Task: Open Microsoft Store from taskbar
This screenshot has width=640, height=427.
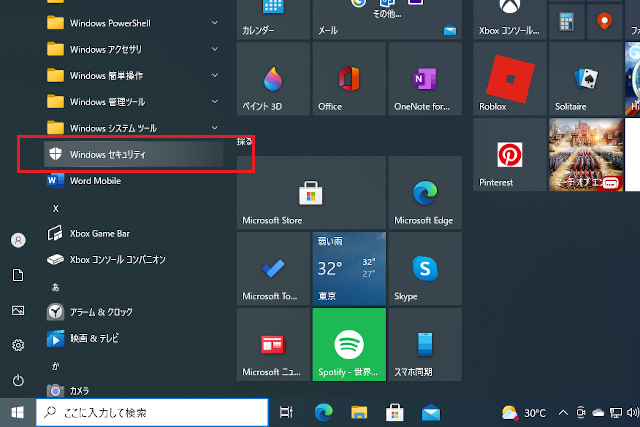Action: pyautogui.click(x=395, y=413)
